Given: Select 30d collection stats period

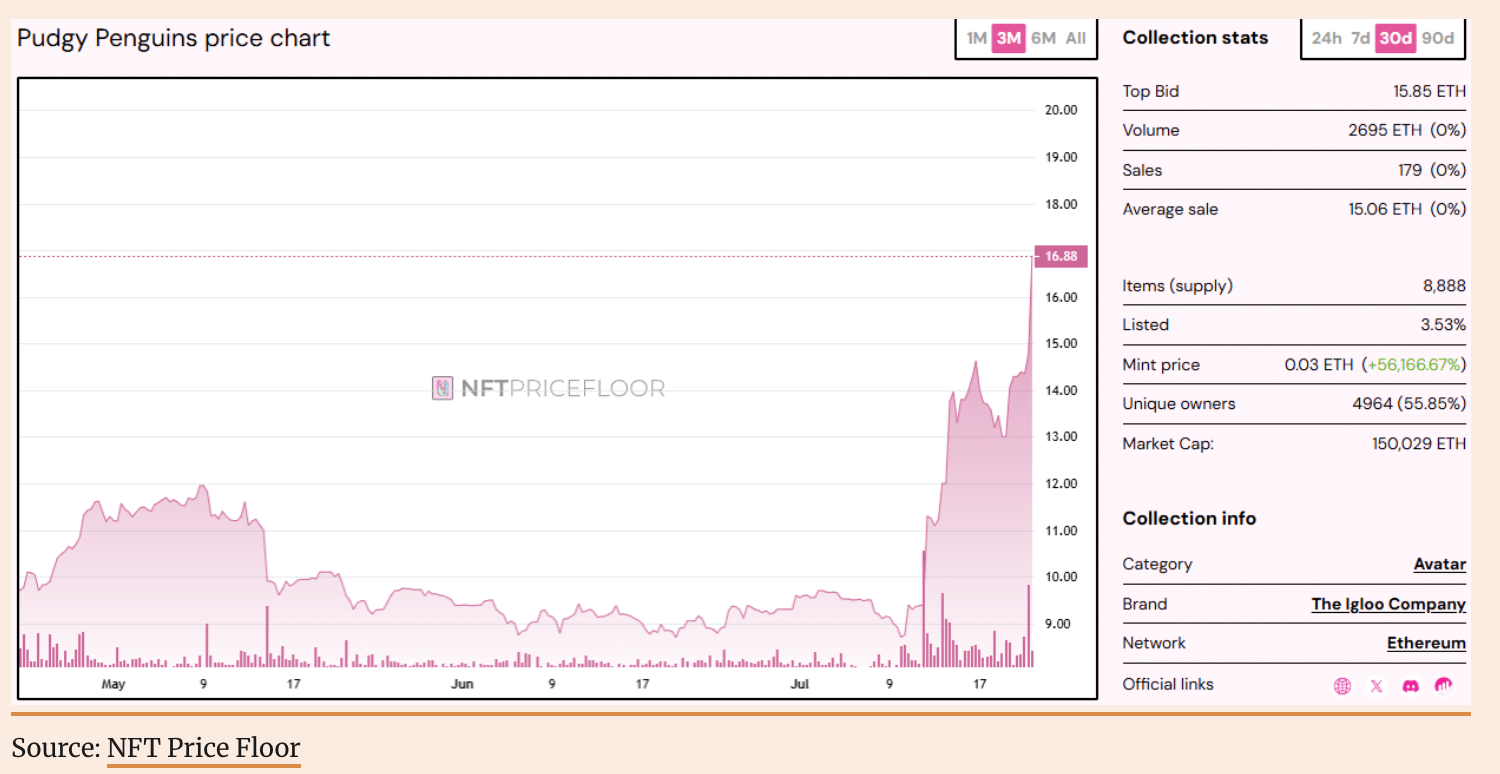Looking at the screenshot, I should pyautogui.click(x=1395, y=38).
